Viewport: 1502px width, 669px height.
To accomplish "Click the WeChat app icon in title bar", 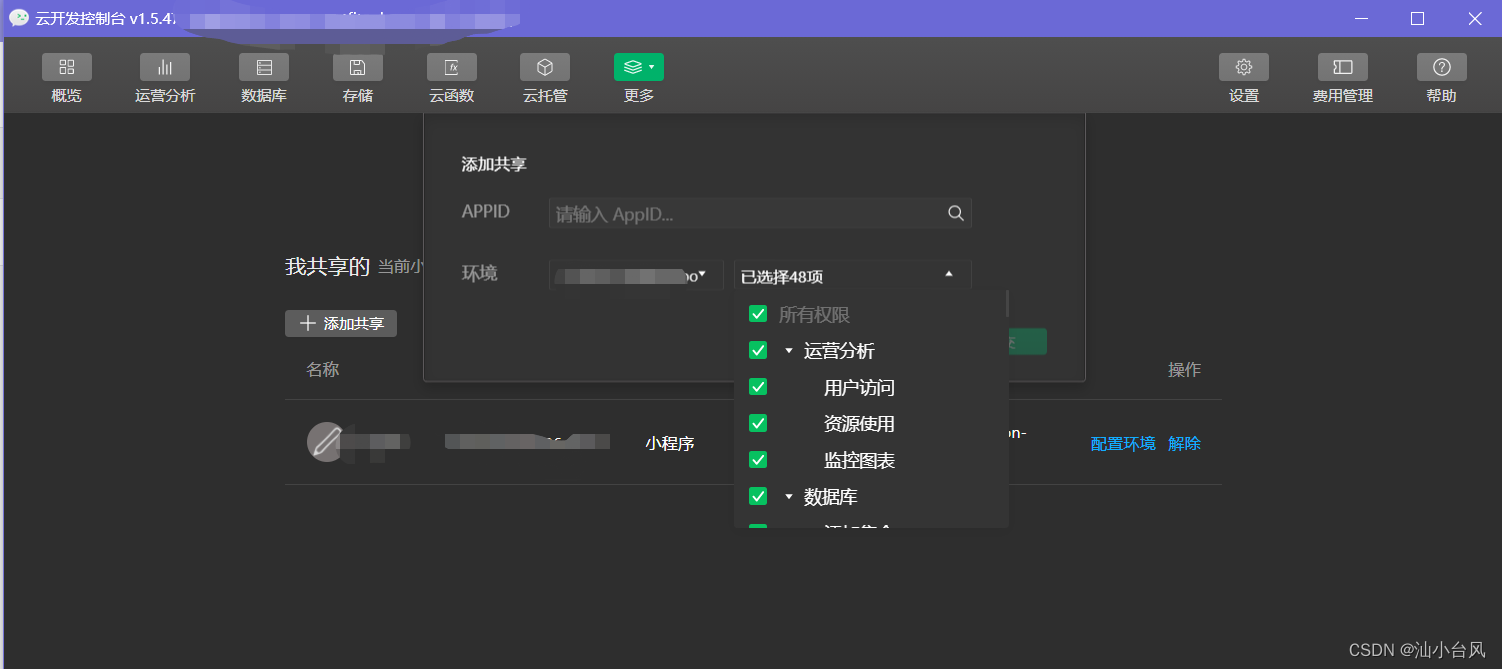I will tap(19, 18).
